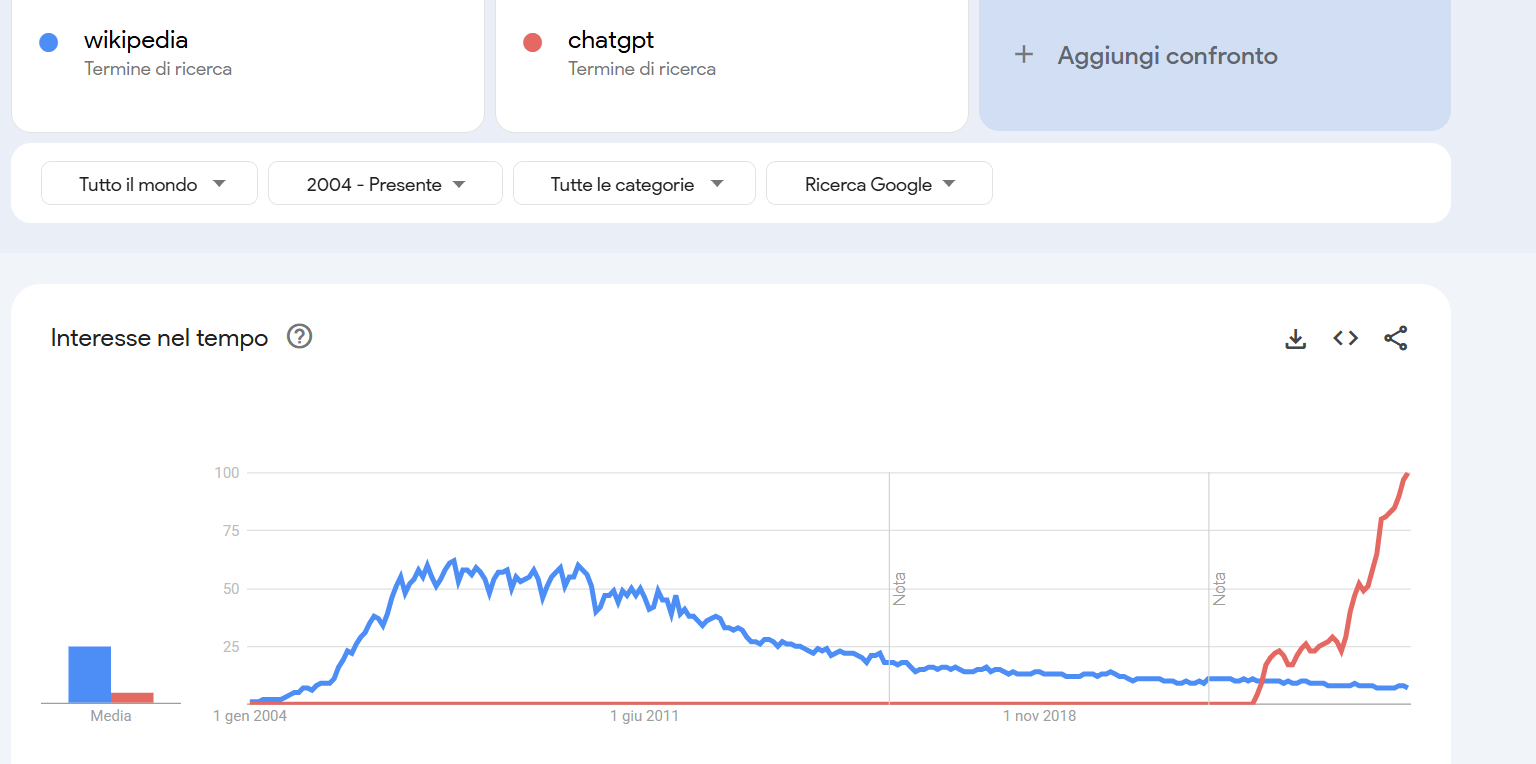Click the blue wikipedia color dot
1536x764 pixels.
click(48, 42)
